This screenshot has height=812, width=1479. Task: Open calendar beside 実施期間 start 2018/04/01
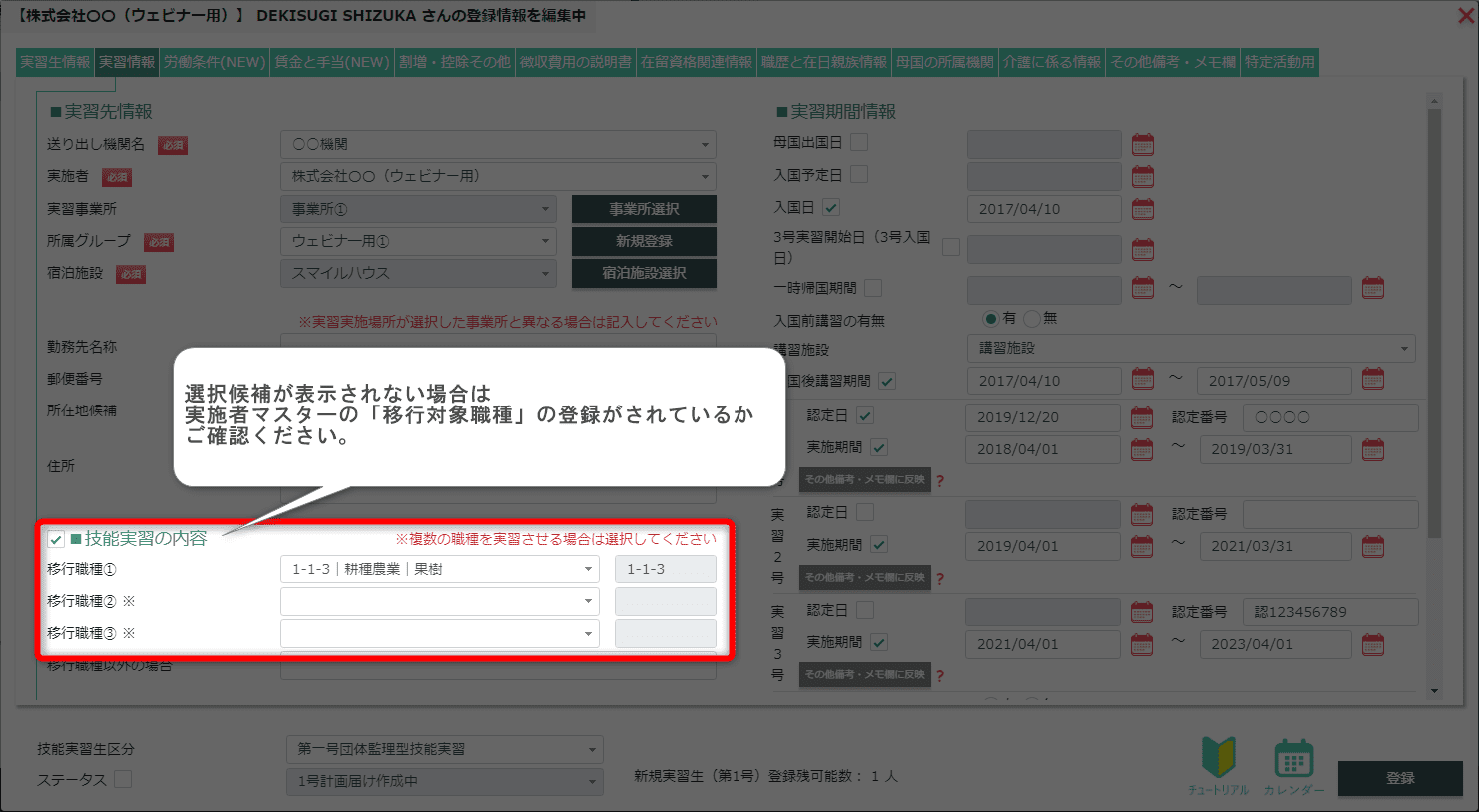1141,448
